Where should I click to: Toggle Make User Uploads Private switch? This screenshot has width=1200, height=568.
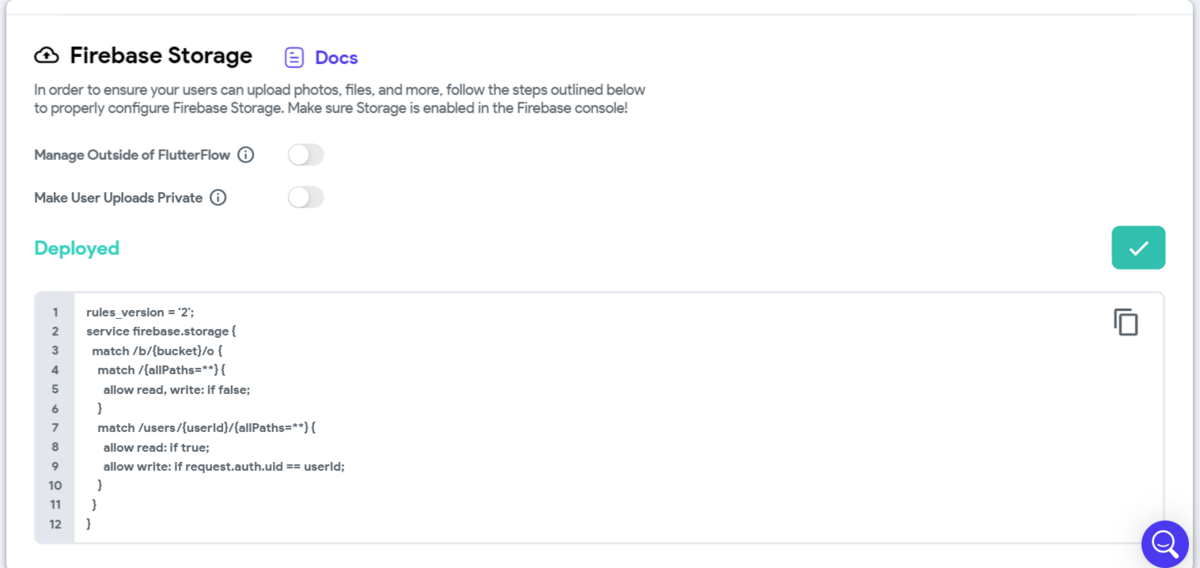[x=306, y=198]
